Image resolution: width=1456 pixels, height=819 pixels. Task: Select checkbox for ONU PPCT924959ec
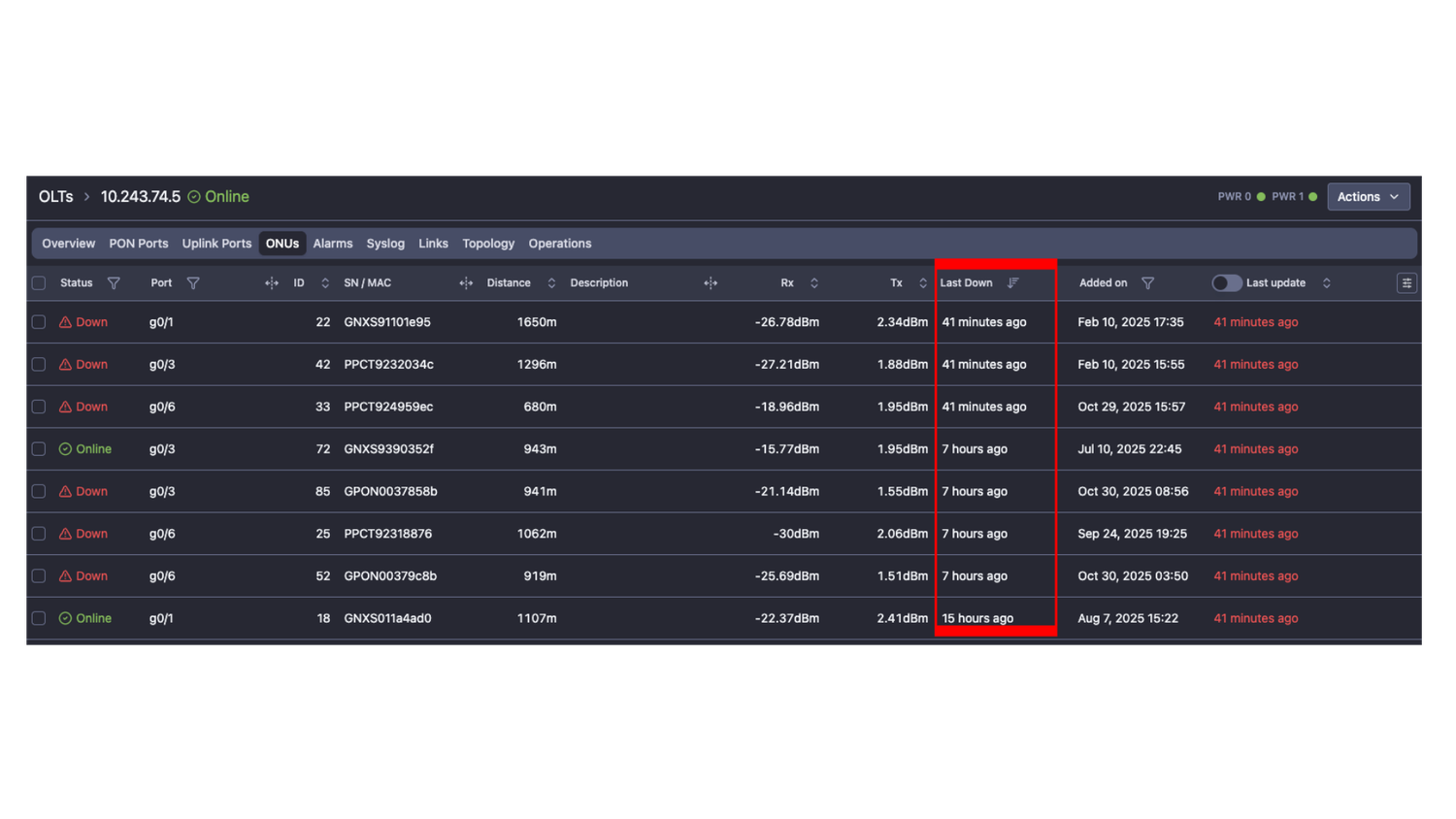tap(39, 407)
